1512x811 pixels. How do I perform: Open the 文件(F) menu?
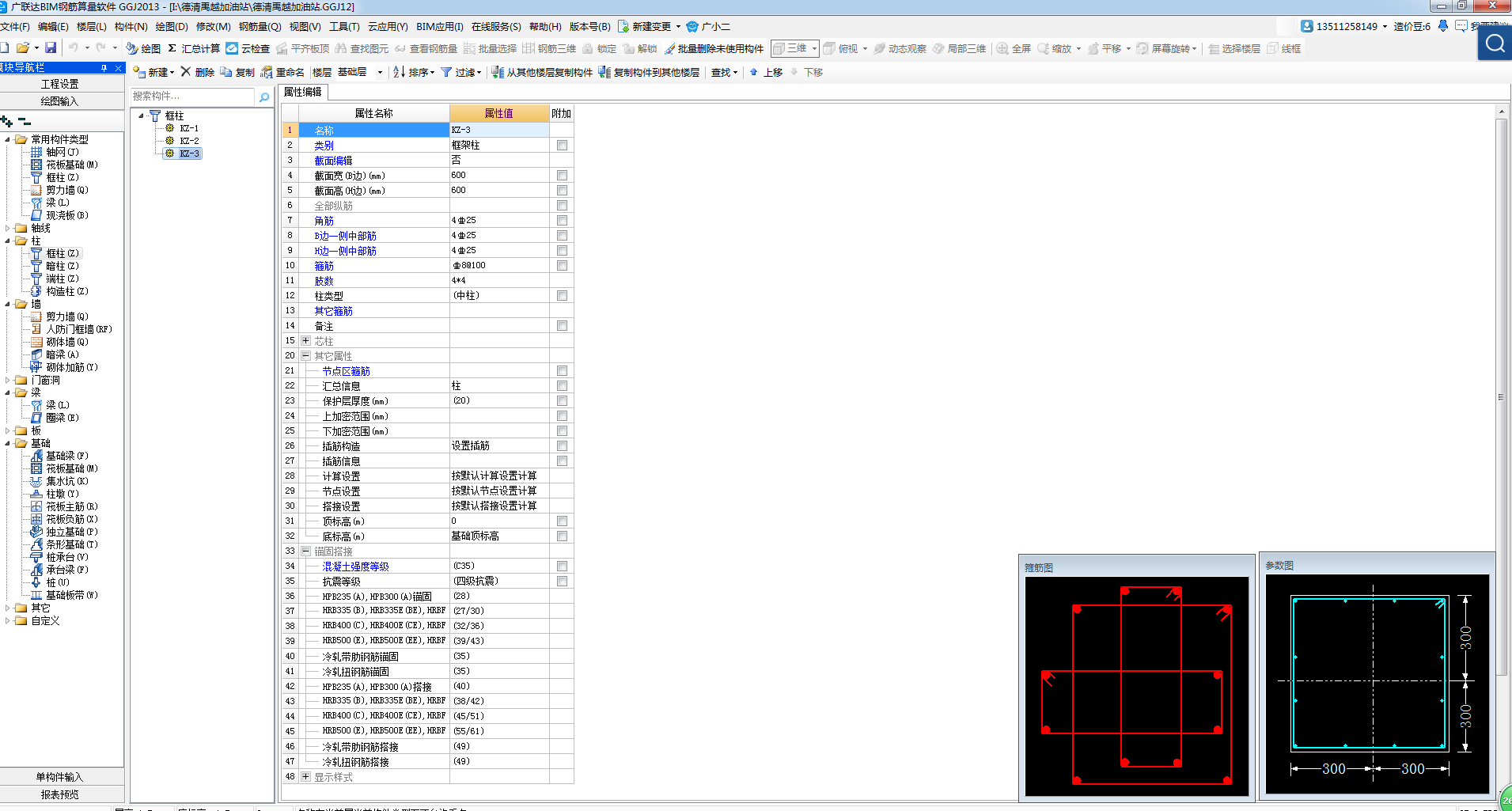pyautogui.click(x=14, y=27)
